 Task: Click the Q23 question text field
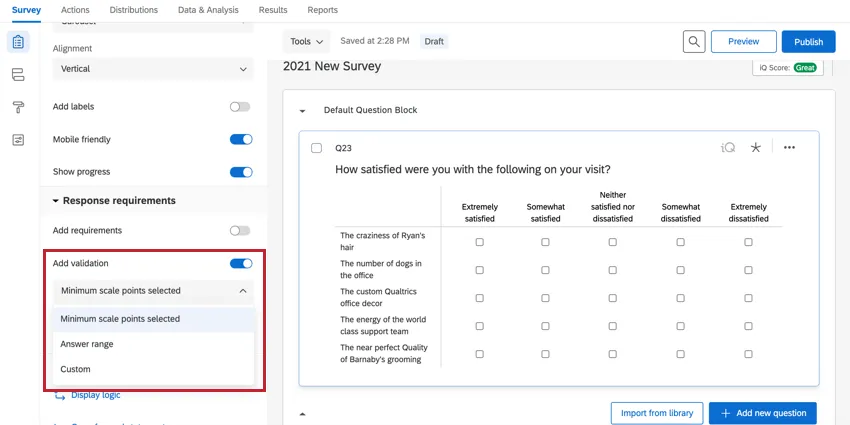point(472,170)
